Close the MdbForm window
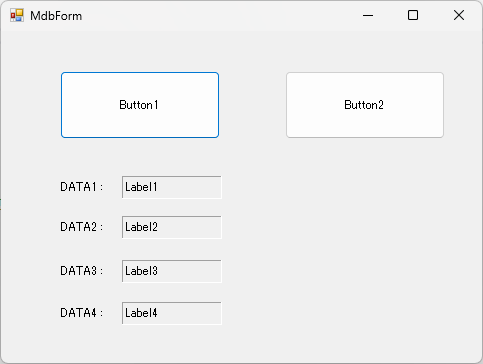 coord(459,15)
